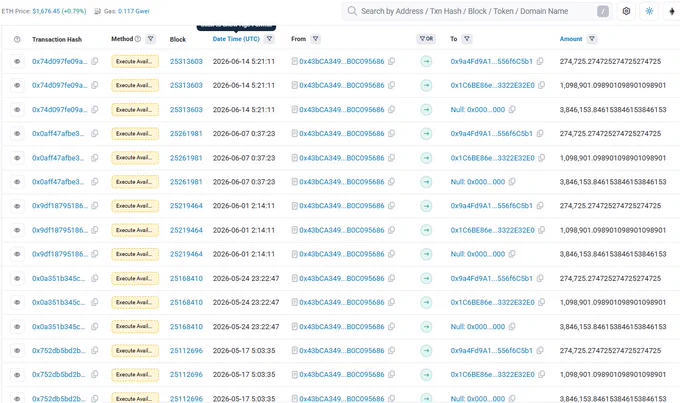The height and width of the screenshot is (403, 680).
Task: Toggle the sun theme mode icon
Action: 649,11
